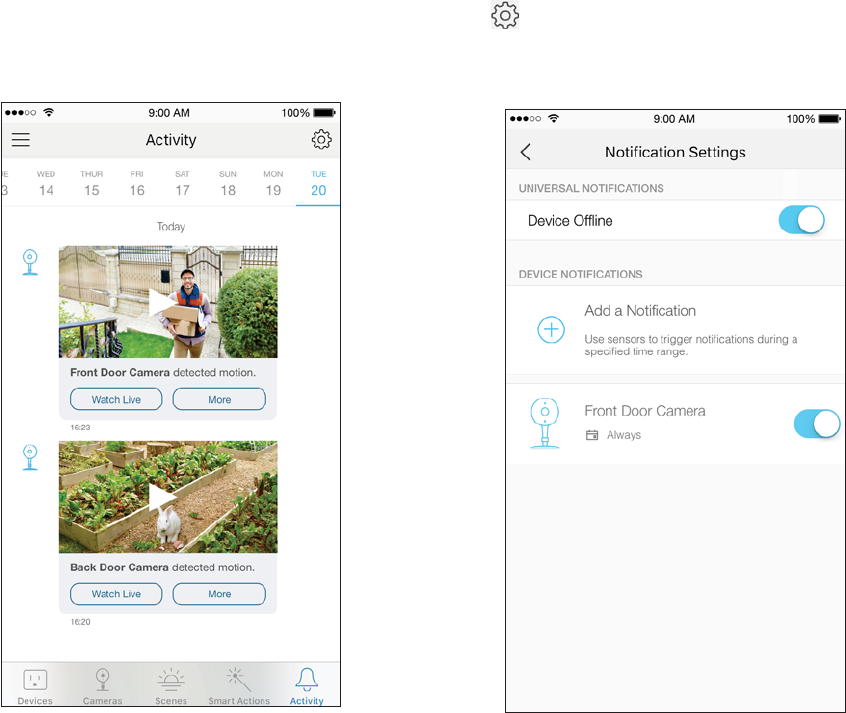Image resolution: width=846 pixels, height=713 pixels.
Task: Switch to the Smart Actions tab
Action: pos(239,687)
